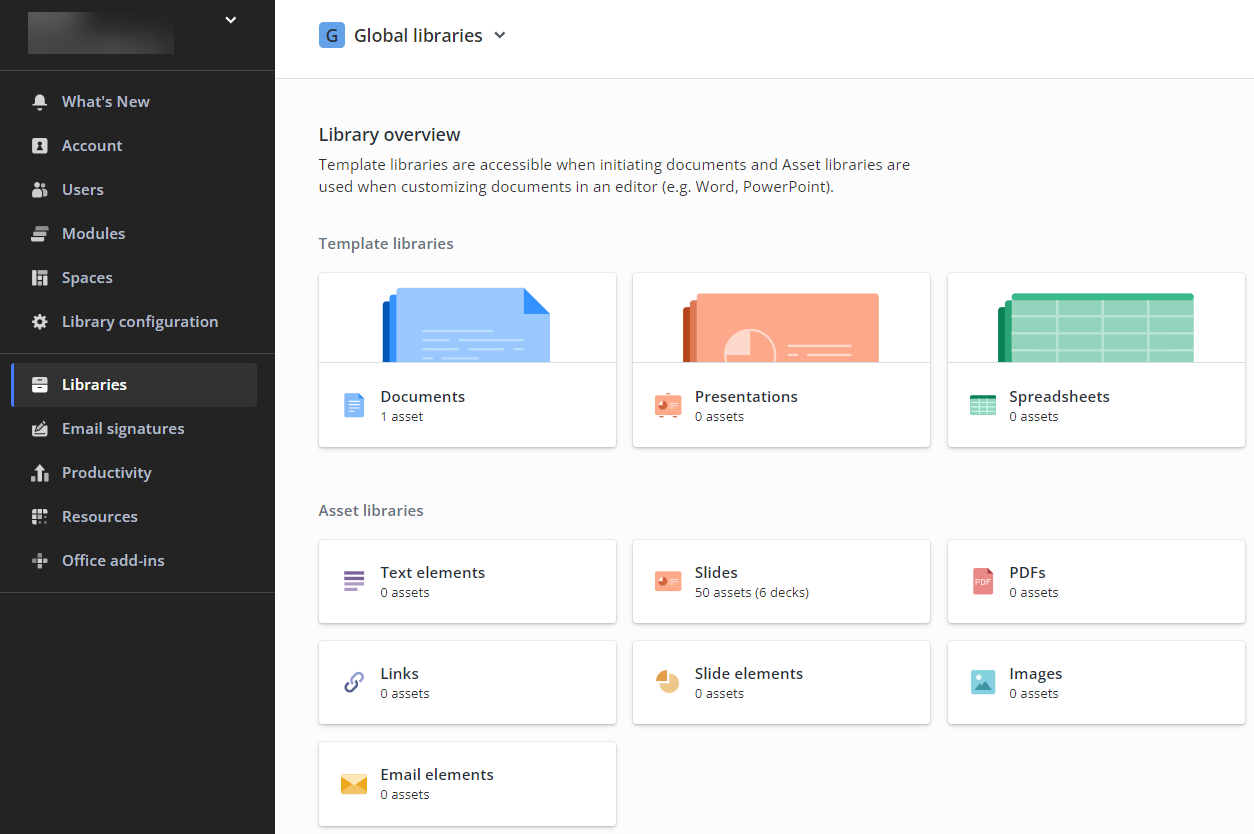Open the Email elements asset library
Screen dimensions: 1254x834
pyautogui.click(x=467, y=783)
